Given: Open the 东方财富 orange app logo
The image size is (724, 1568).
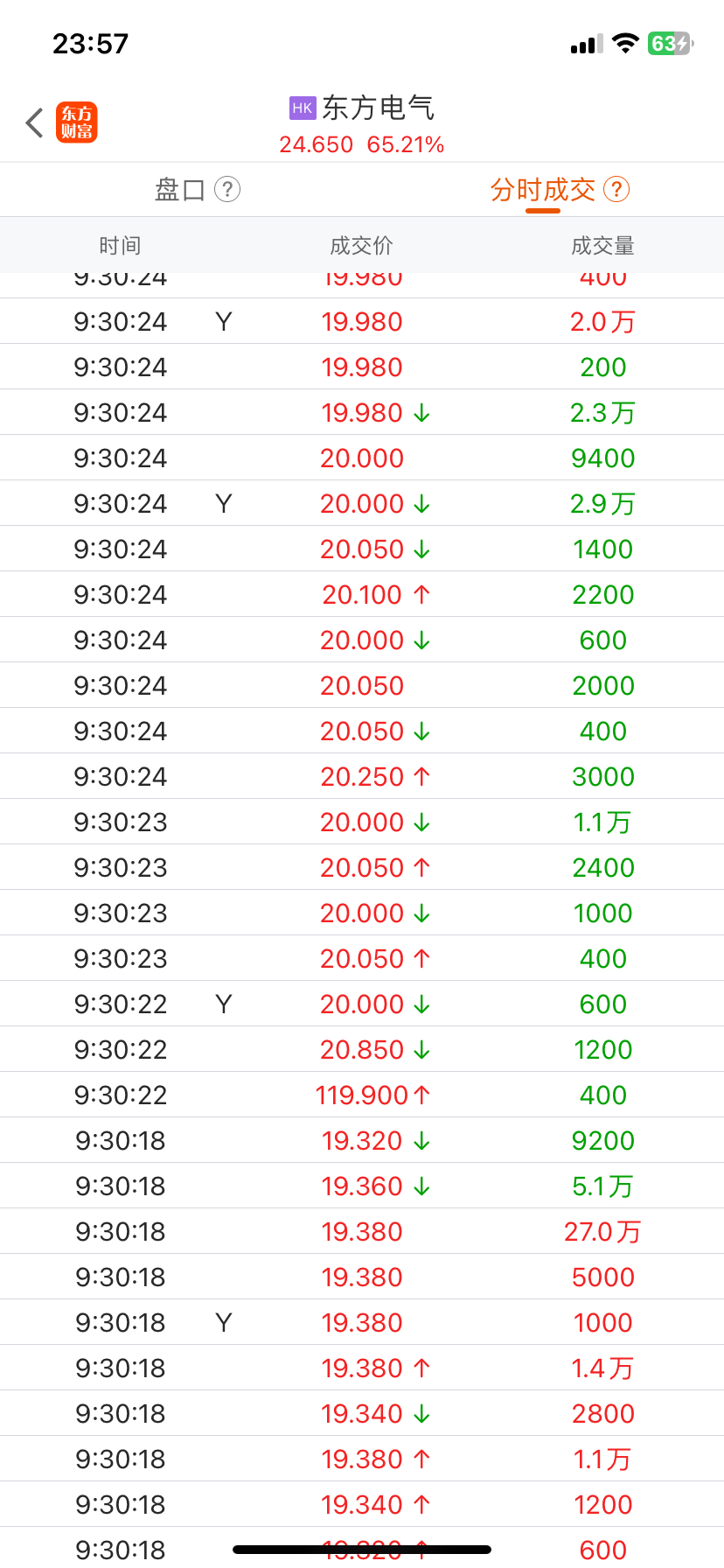Looking at the screenshot, I should (77, 122).
